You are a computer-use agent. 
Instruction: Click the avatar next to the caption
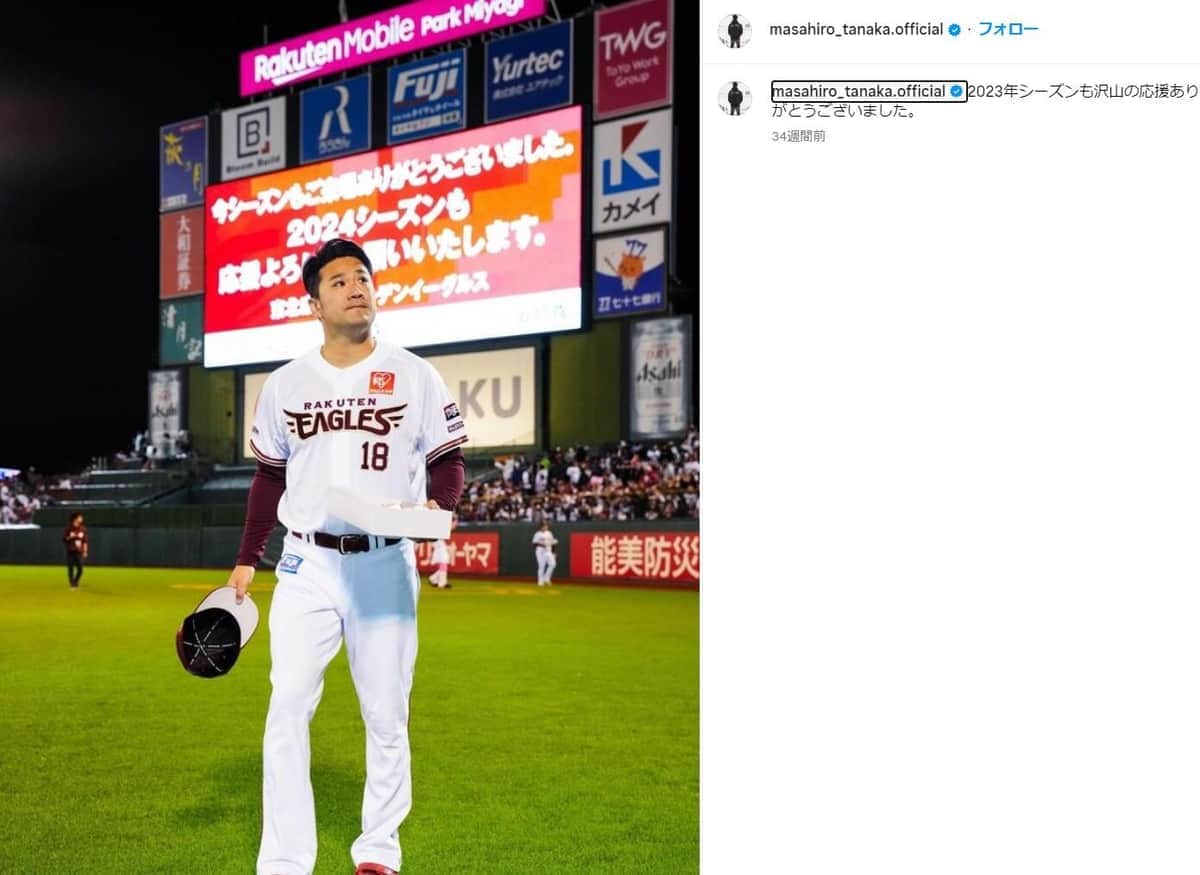click(734, 98)
